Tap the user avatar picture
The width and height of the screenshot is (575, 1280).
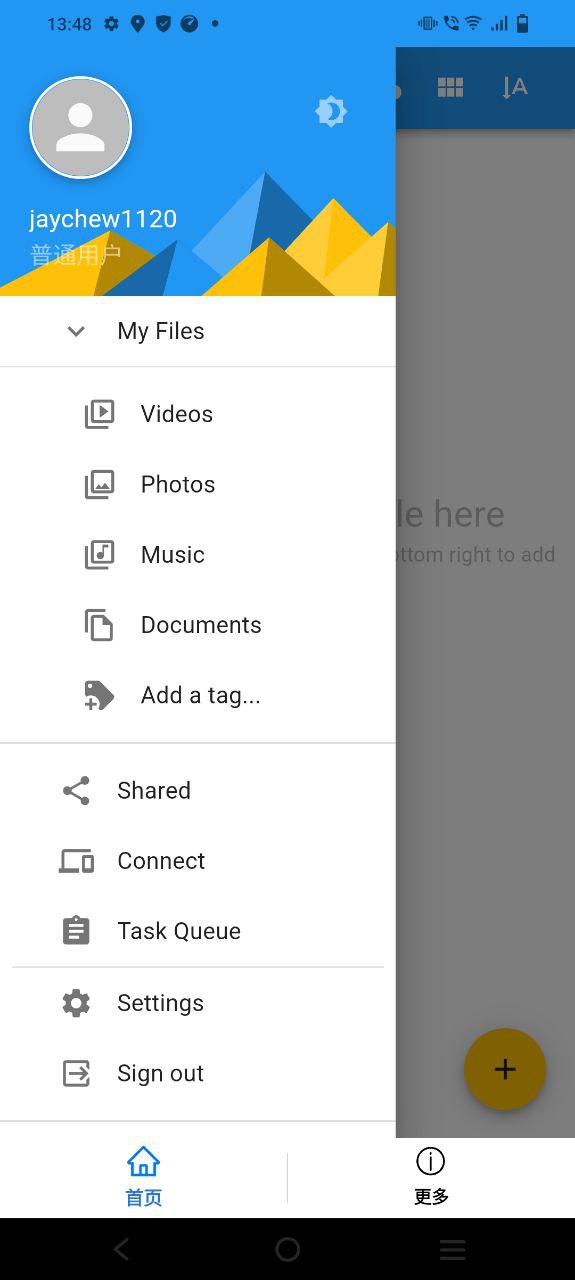click(x=81, y=128)
